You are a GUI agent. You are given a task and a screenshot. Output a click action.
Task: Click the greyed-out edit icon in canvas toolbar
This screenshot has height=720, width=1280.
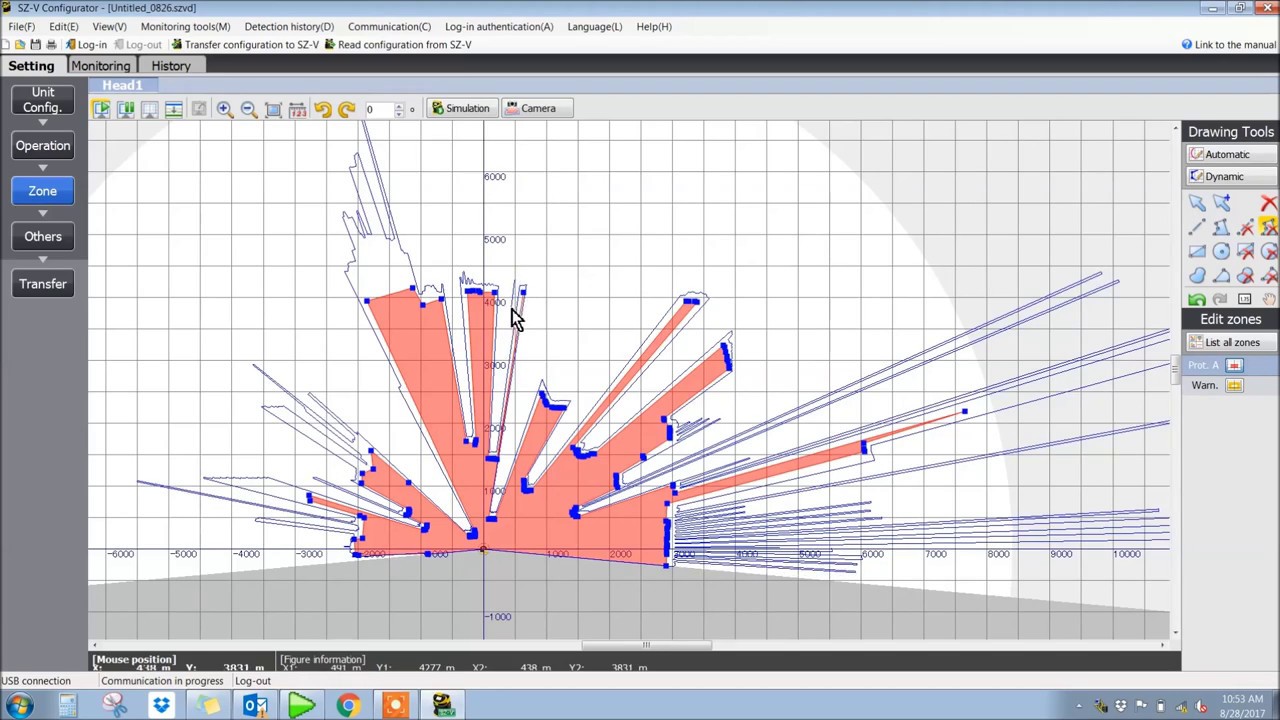point(198,109)
